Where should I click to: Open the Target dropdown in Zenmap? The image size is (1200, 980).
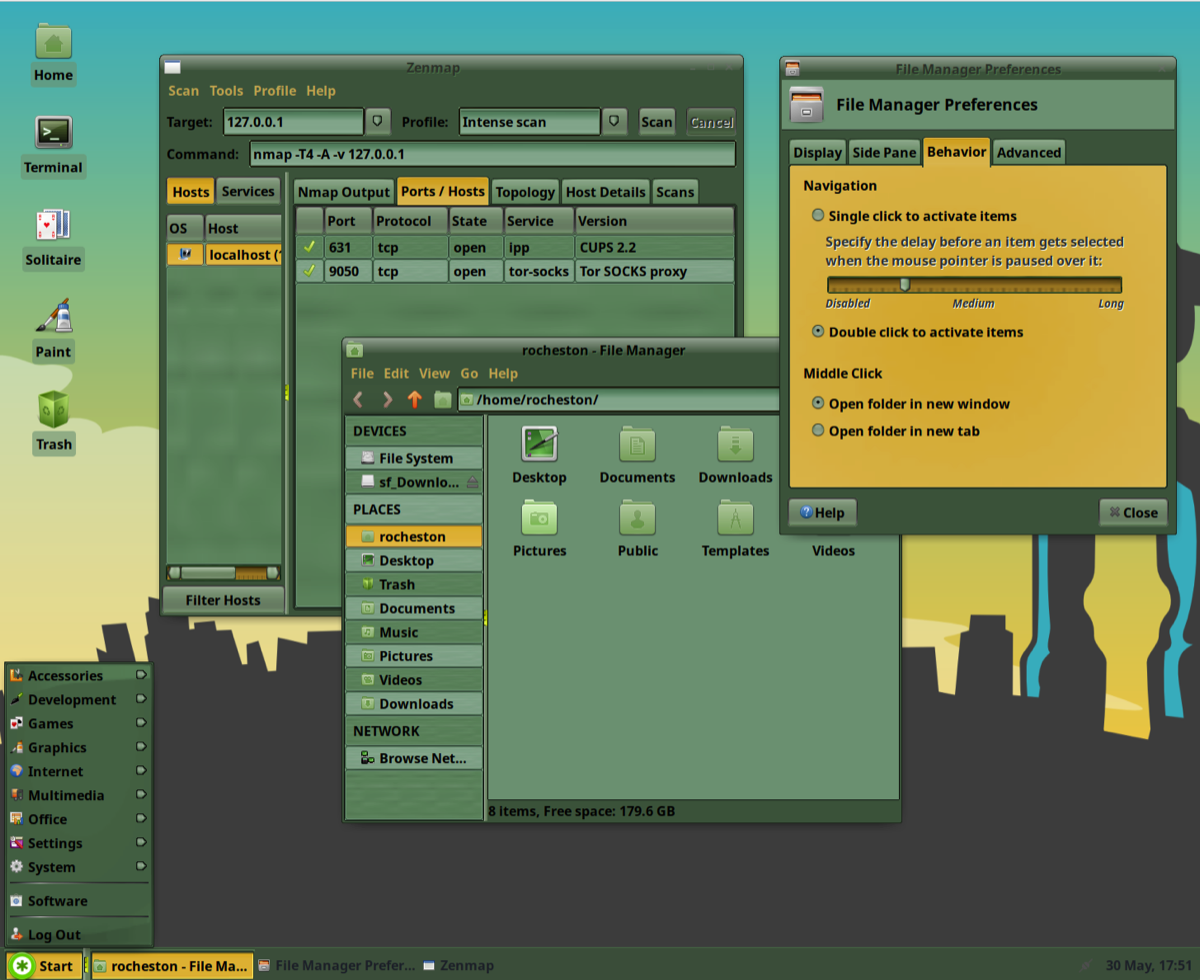click(377, 122)
